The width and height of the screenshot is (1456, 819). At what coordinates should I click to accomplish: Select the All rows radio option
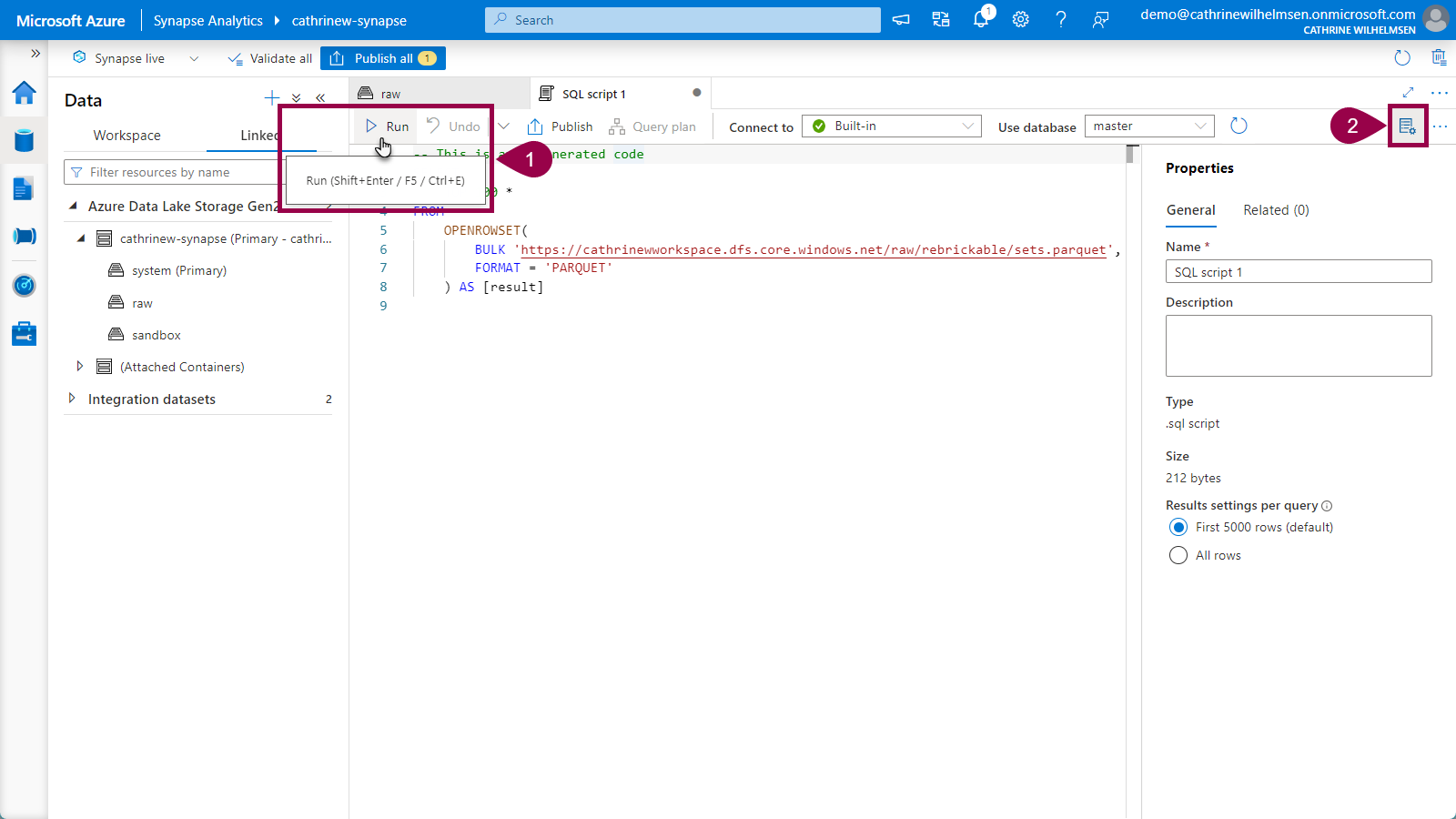pyautogui.click(x=1178, y=556)
